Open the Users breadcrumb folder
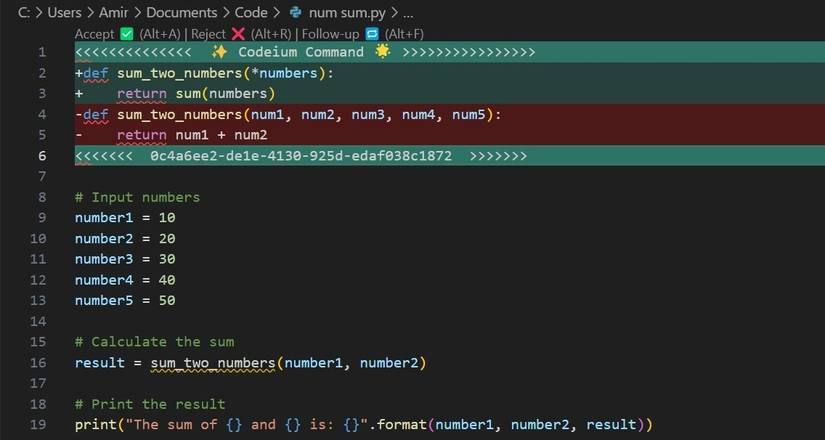The width and height of the screenshot is (825, 440). [65, 13]
